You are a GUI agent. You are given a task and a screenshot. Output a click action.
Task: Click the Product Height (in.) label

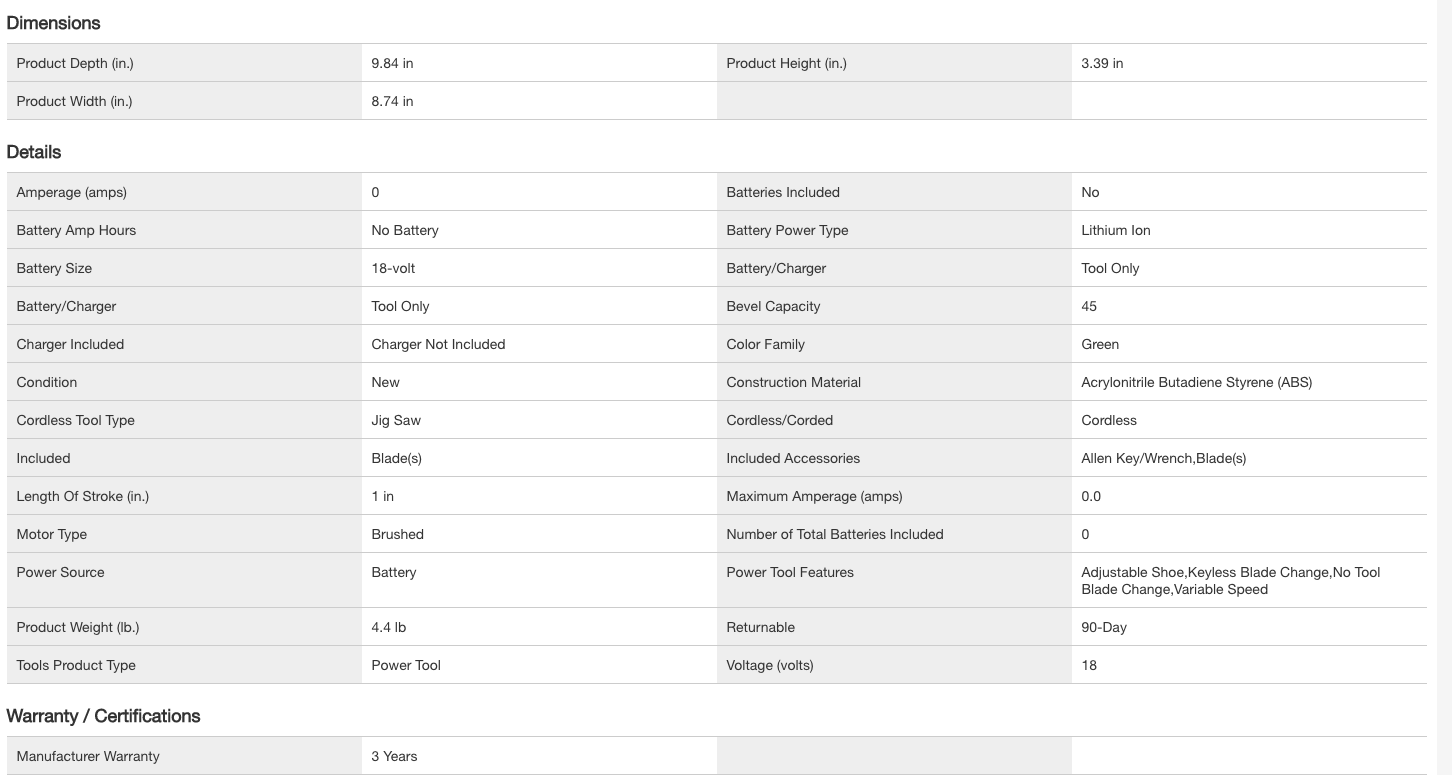786,63
